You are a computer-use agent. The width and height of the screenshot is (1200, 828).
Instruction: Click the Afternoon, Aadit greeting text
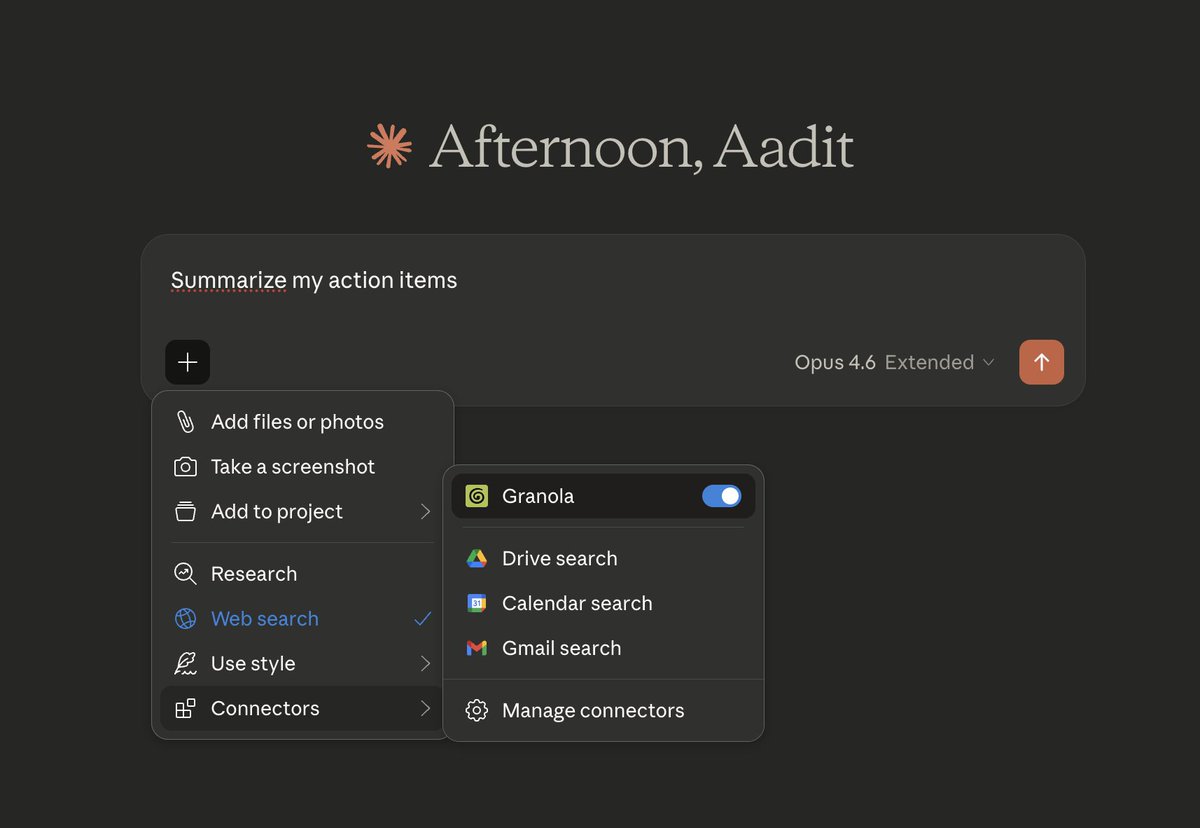click(641, 147)
